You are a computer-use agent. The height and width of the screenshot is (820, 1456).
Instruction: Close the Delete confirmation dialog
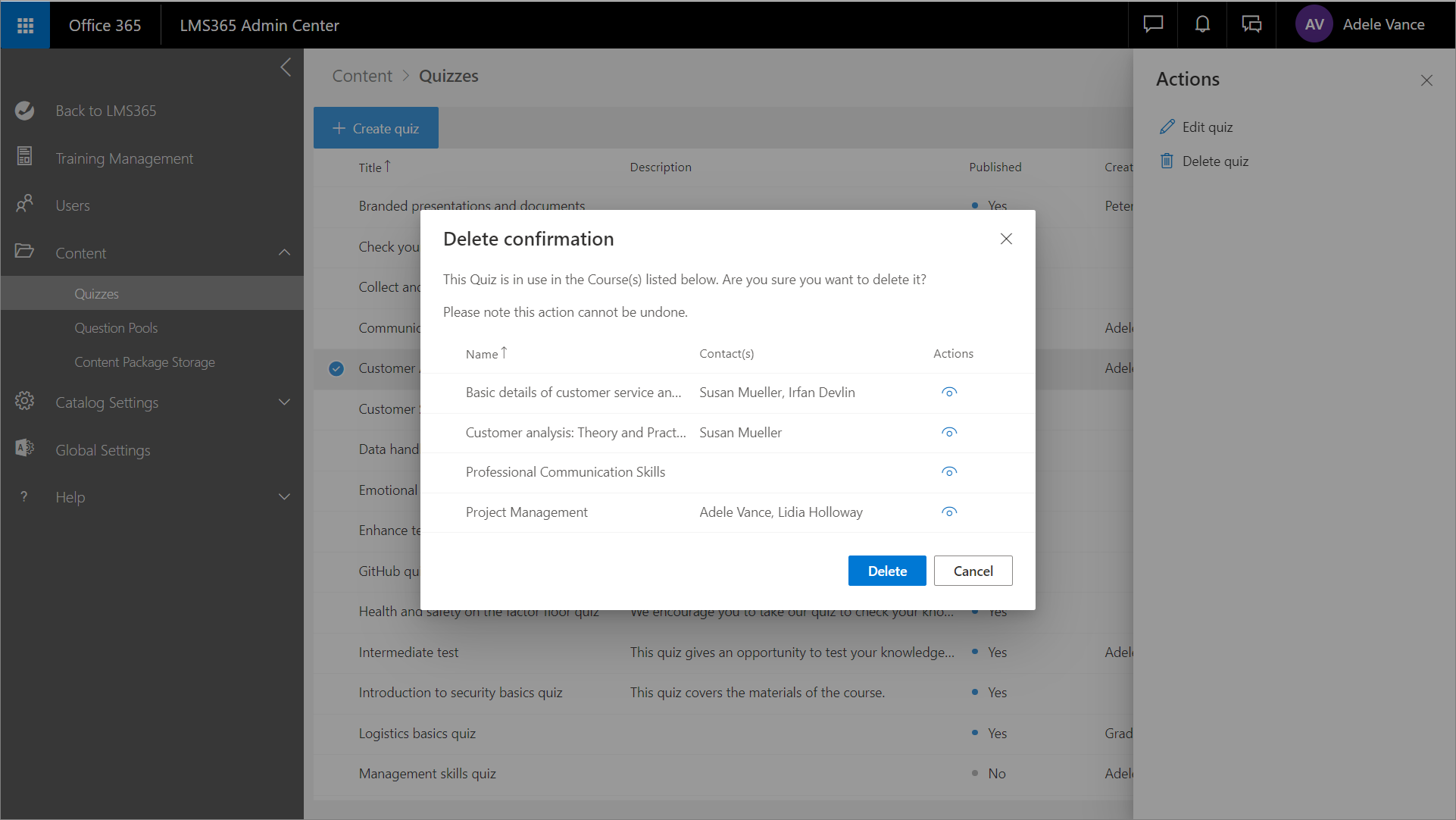tap(1006, 239)
